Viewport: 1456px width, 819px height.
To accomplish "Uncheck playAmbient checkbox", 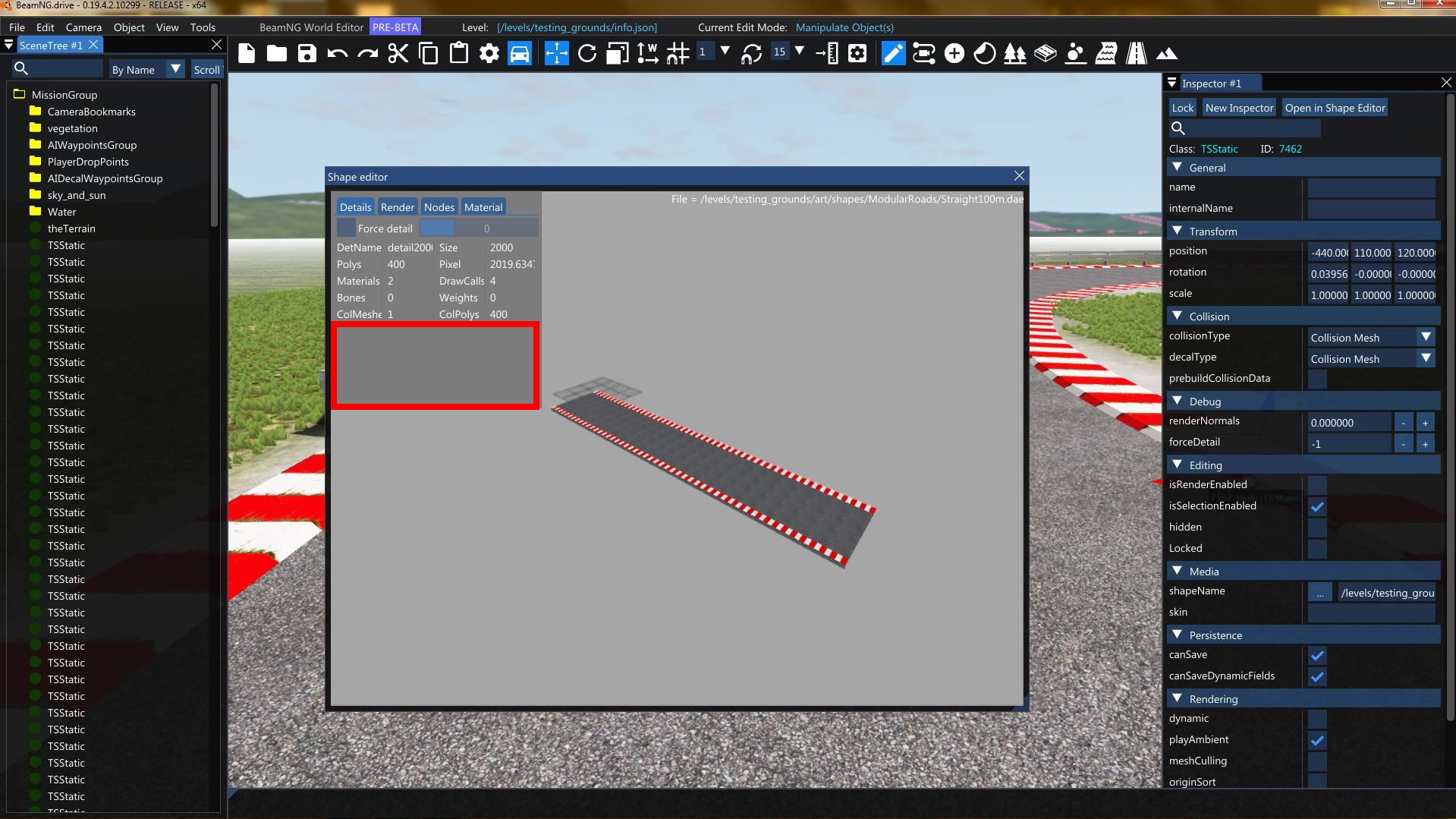I will click(1318, 740).
